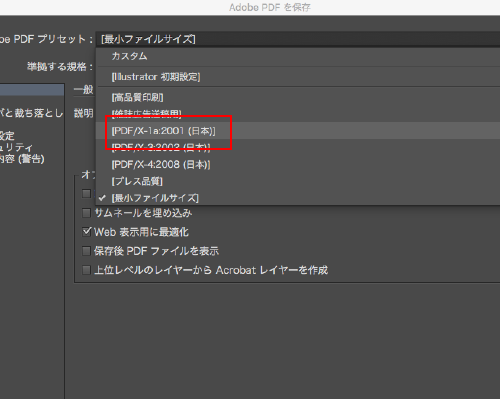Click checkmarked [最小ファイルサイズ] item in open list

[298, 198]
